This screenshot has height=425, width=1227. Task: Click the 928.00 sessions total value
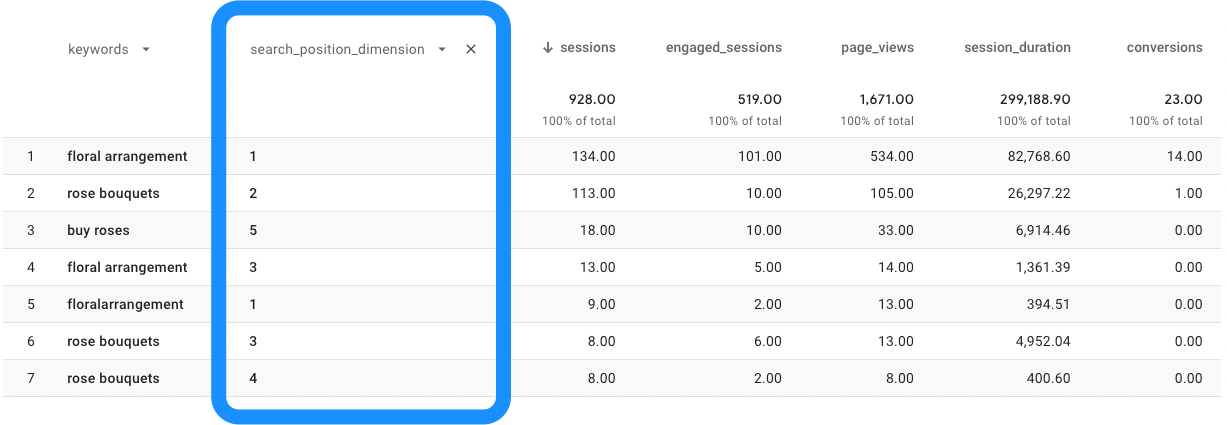click(x=591, y=99)
